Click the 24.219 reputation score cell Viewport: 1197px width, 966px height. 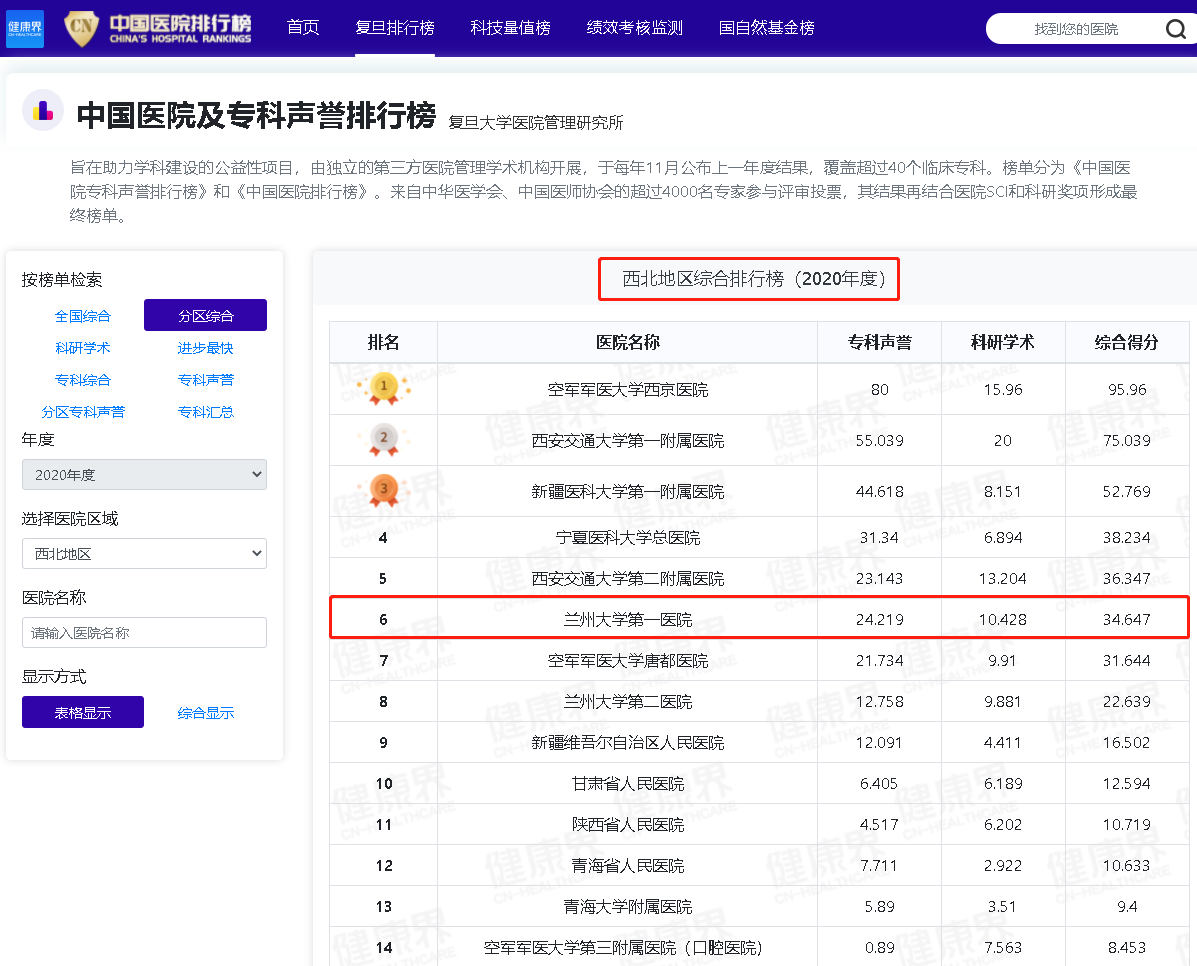coord(879,619)
